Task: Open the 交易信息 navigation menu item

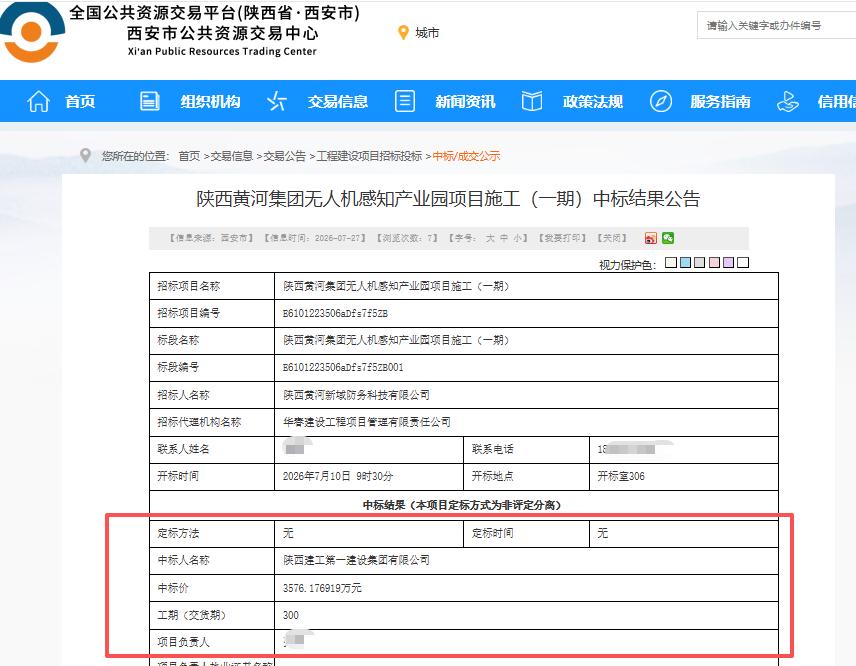Action: point(337,102)
